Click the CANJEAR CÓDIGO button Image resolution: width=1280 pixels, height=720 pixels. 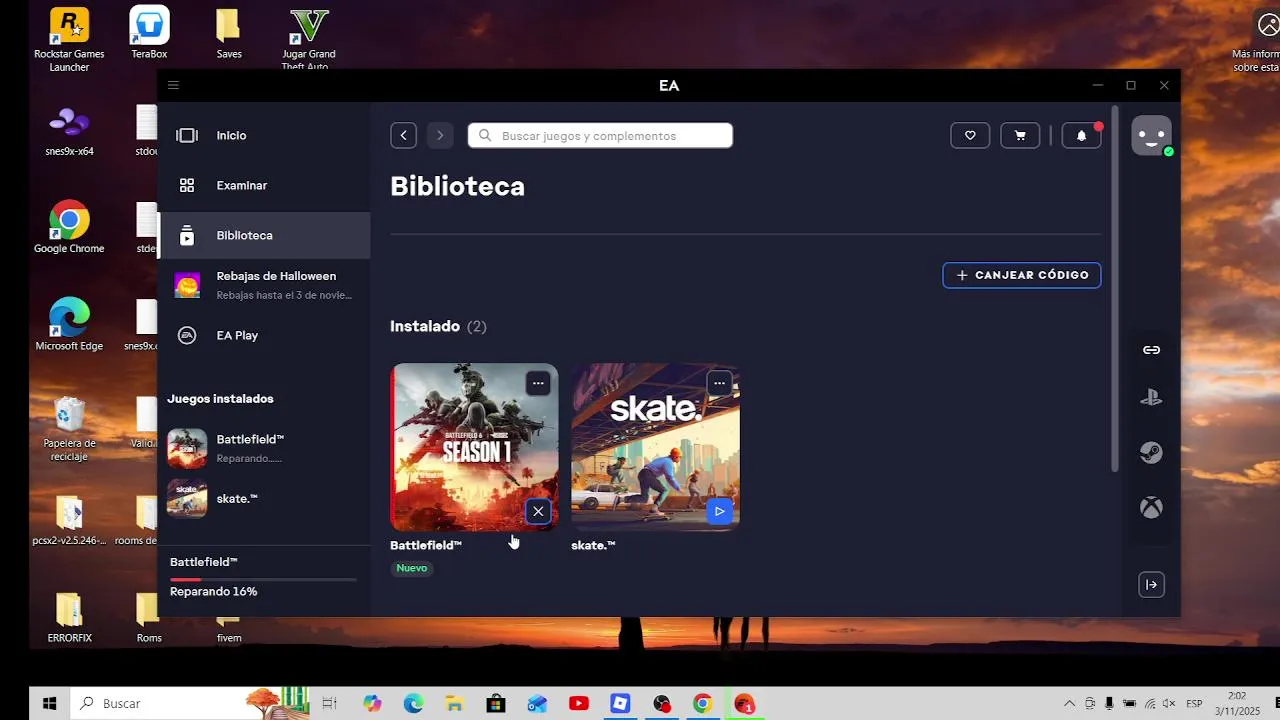tap(1022, 275)
